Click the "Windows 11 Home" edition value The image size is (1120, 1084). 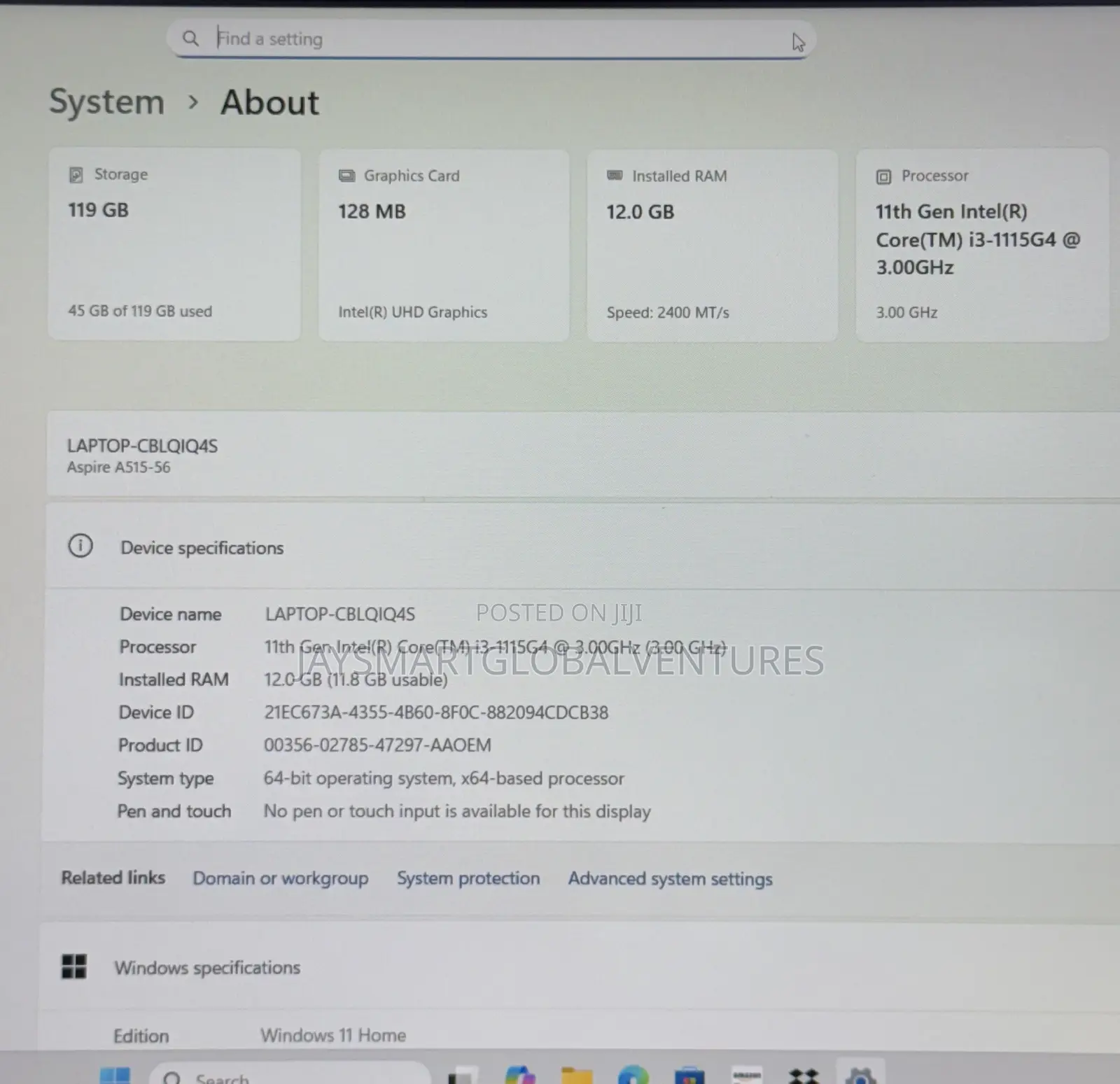[x=333, y=1035]
